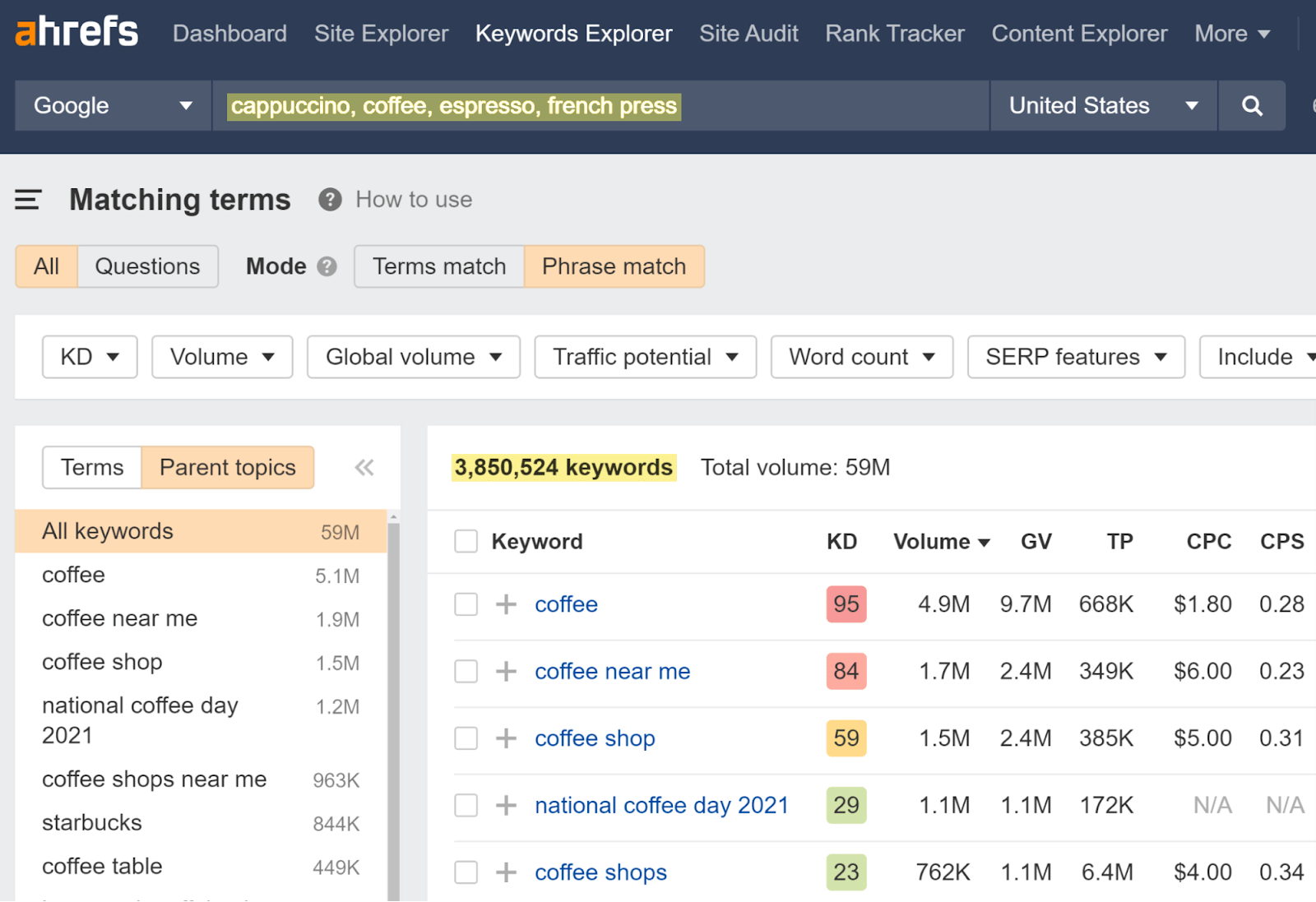Viewport: 1316px width, 902px height.
Task: Collapse the left panel with double chevron
Action: 364,468
